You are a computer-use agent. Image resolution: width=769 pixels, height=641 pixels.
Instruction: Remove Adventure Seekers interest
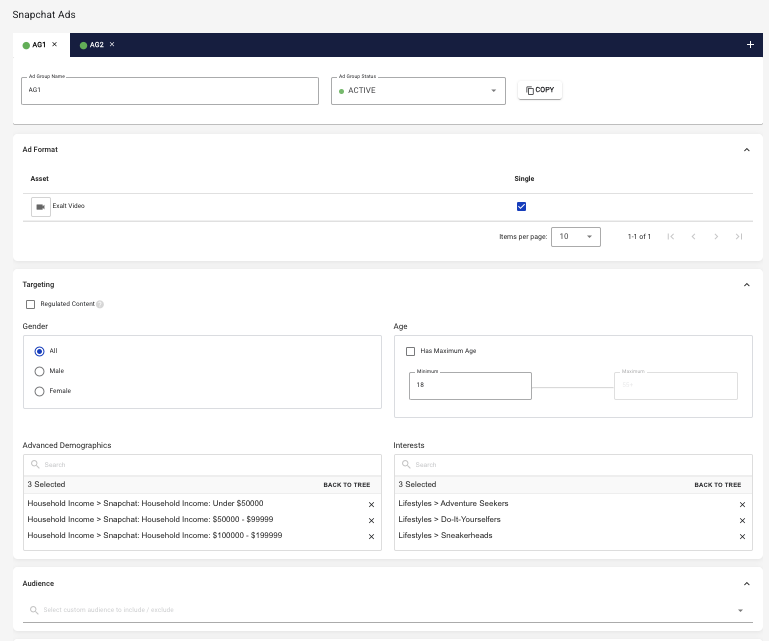742,504
